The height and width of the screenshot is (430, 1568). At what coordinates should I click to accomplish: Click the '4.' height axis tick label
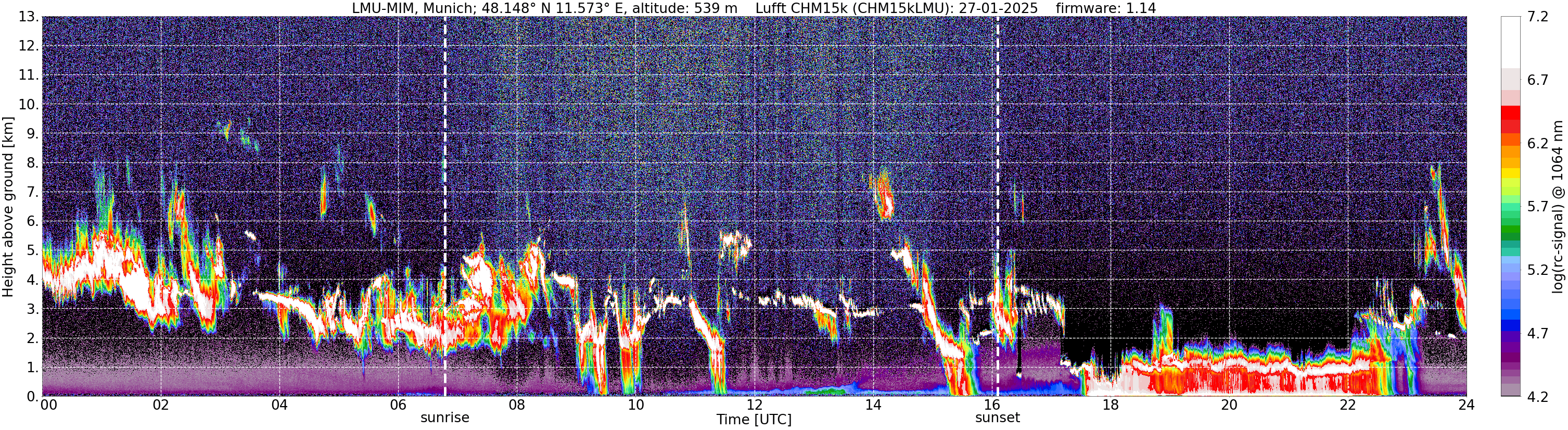tap(32, 280)
